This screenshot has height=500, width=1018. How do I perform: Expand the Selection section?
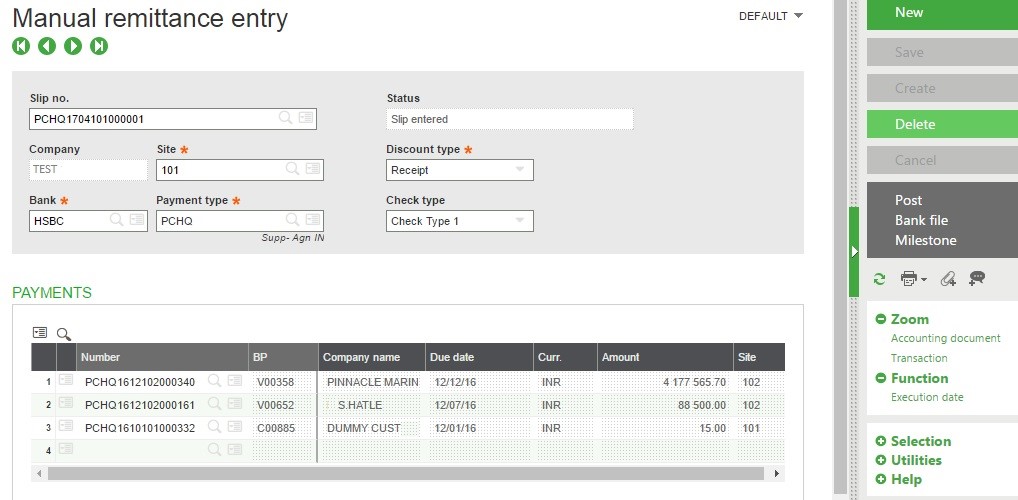click(881, 441)
